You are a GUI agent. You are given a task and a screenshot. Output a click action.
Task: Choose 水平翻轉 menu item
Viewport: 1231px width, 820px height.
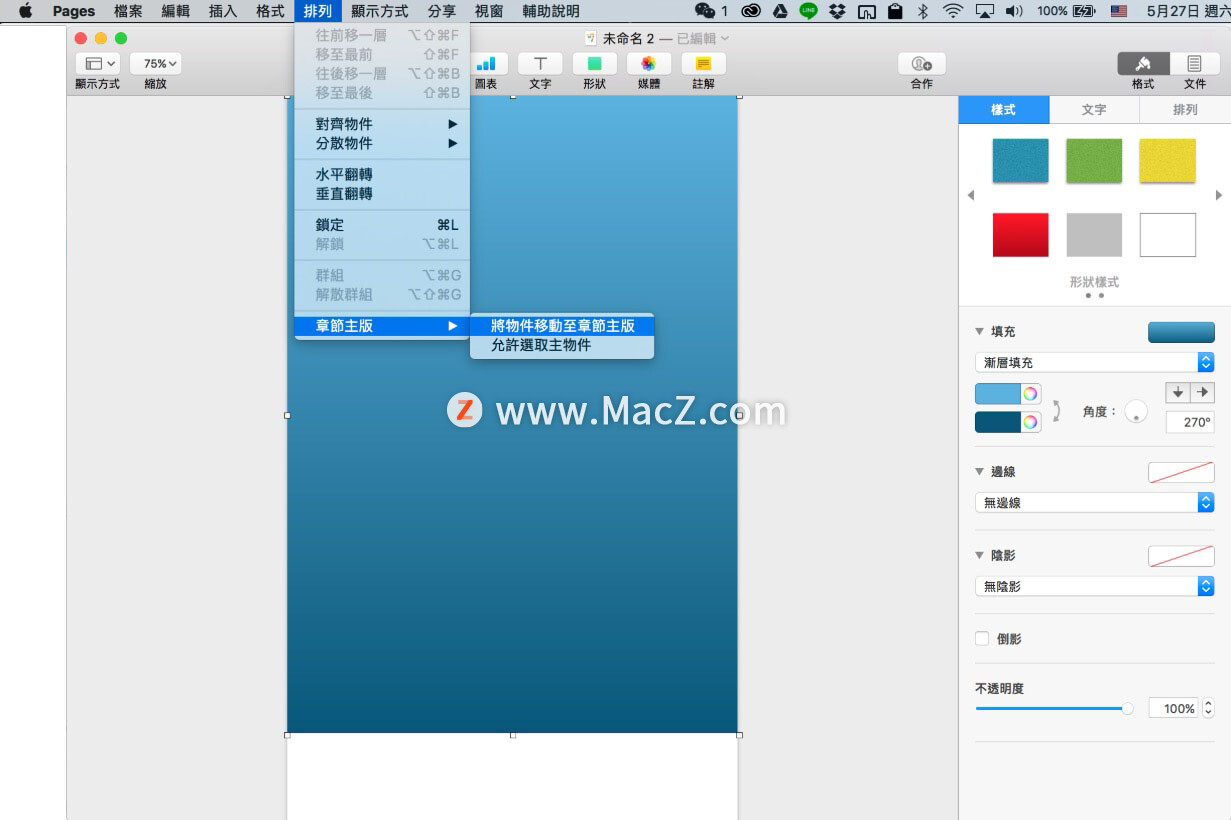[x=382, y=175]
